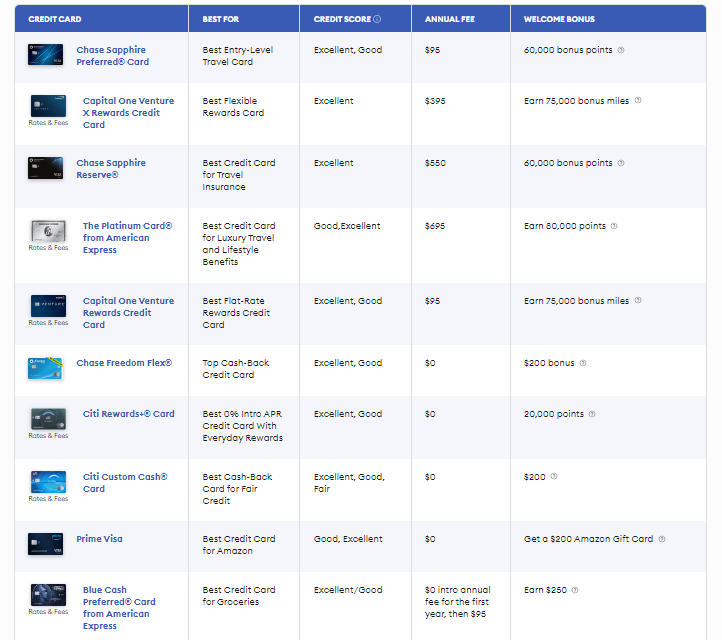Open Capital One Venture X Rewards link
The height and width of the screenshot is (640, 722).
click(128, 113)
